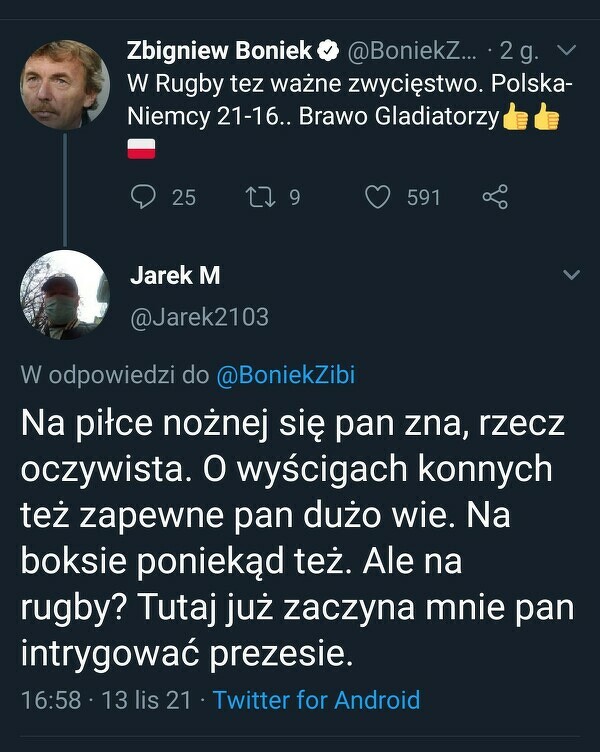Click the first thumbs-up emoji
This screenshot has height=752, width=600.
(x=515, y=116)
